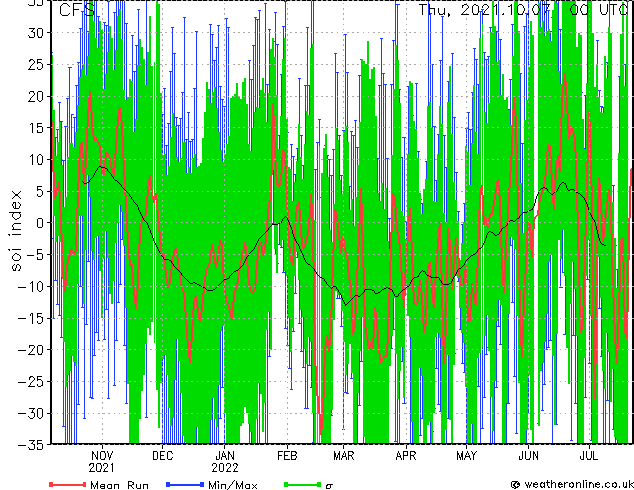Click the '2022' year label under JAN
This screenshot has width=634, height=490.
point(225,468)
